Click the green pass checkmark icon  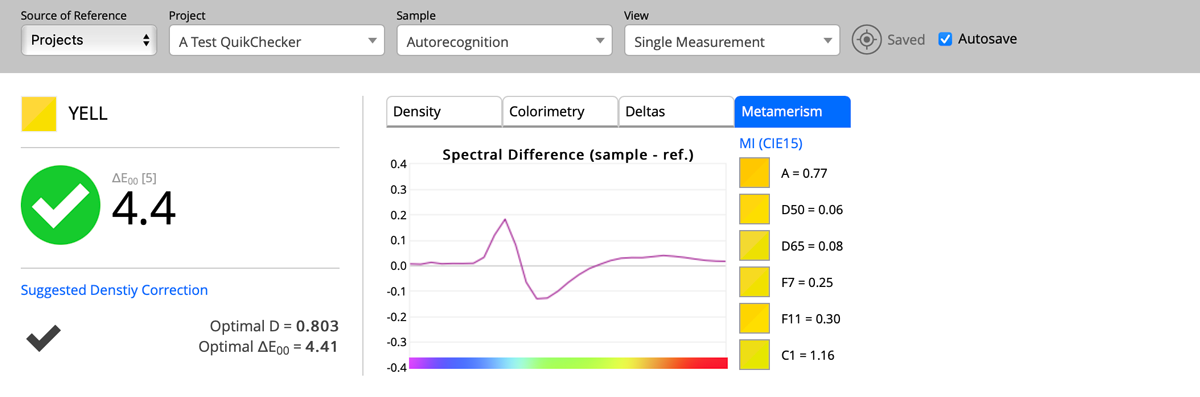pyautogui.click(x=60, y=205)
